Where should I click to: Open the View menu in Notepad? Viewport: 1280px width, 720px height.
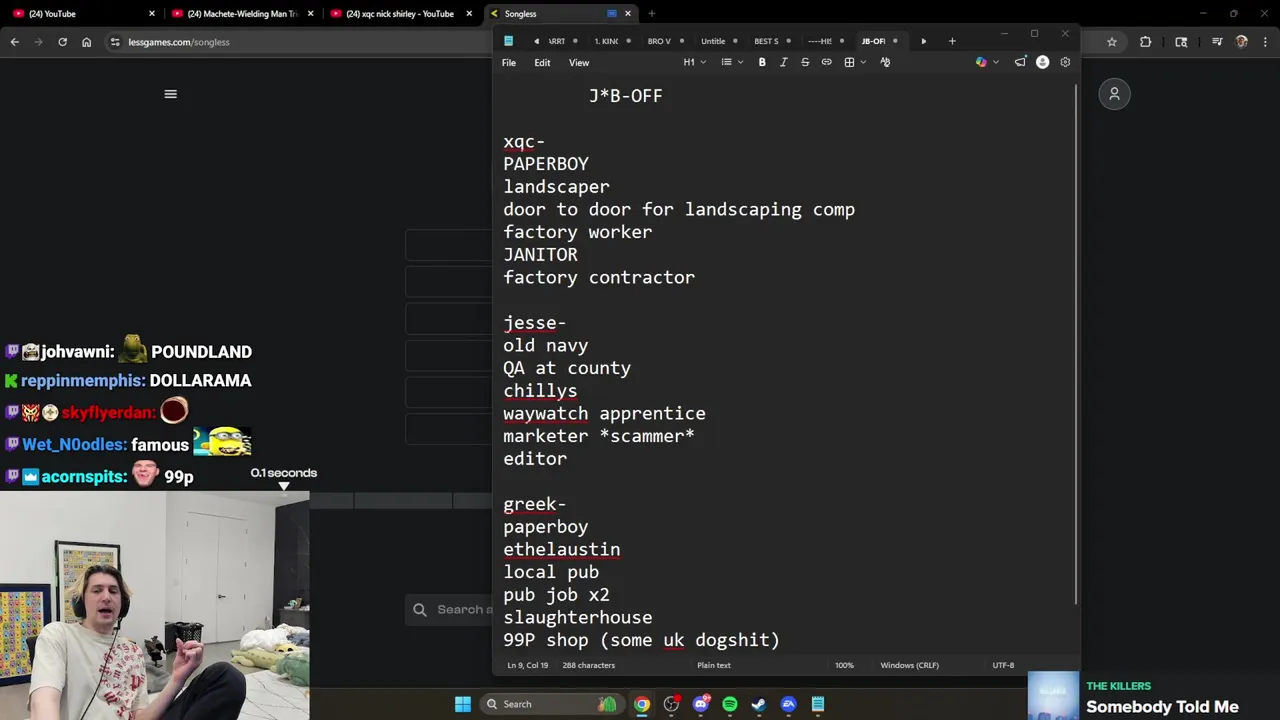579,62
